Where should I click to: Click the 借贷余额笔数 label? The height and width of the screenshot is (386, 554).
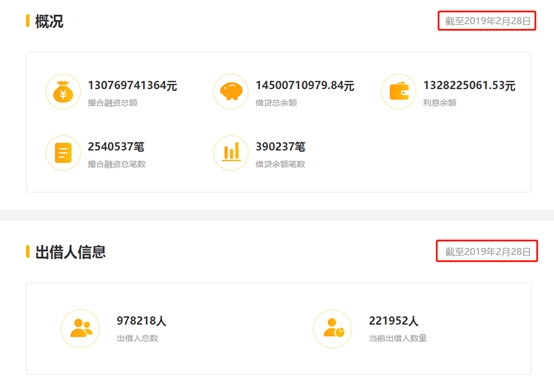280,164
